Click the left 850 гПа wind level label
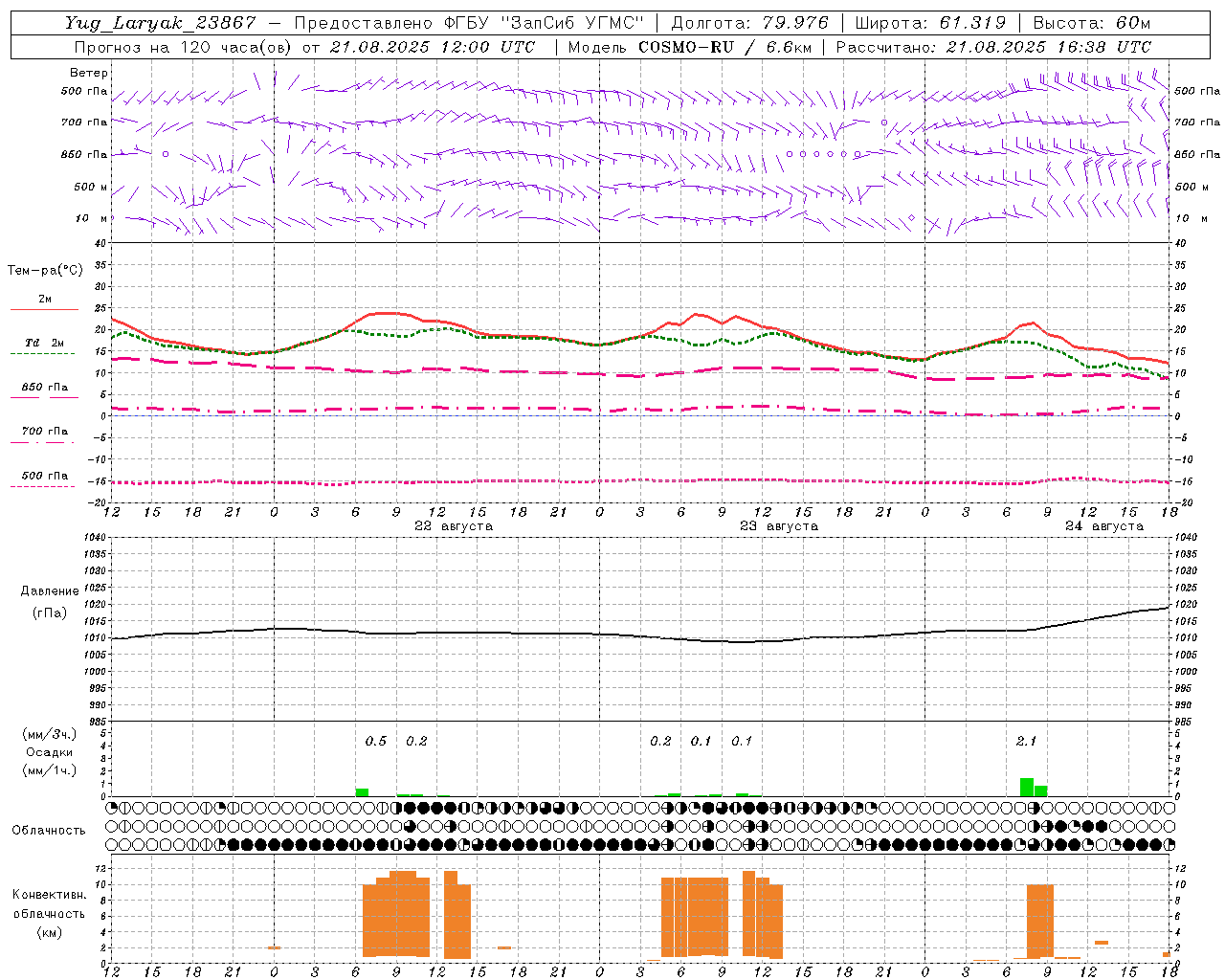 pos(84,154)
